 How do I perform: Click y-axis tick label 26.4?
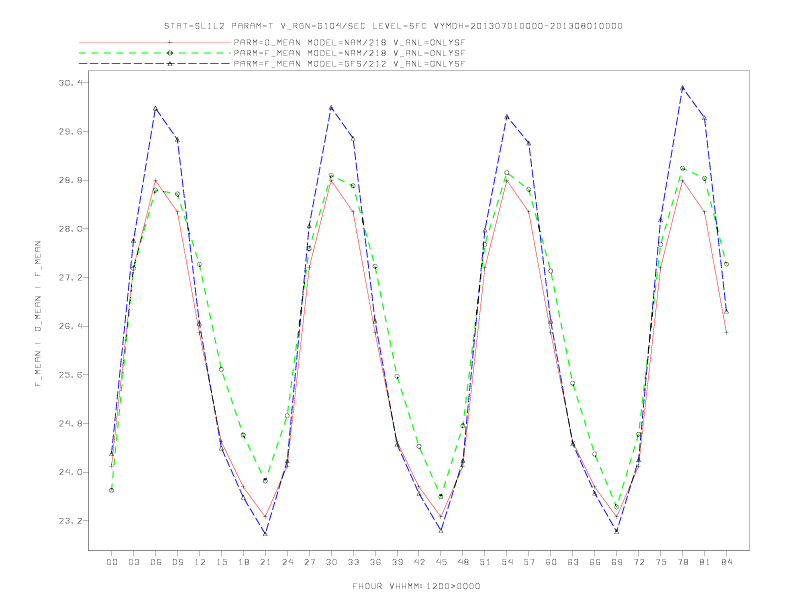coord(73,326)
